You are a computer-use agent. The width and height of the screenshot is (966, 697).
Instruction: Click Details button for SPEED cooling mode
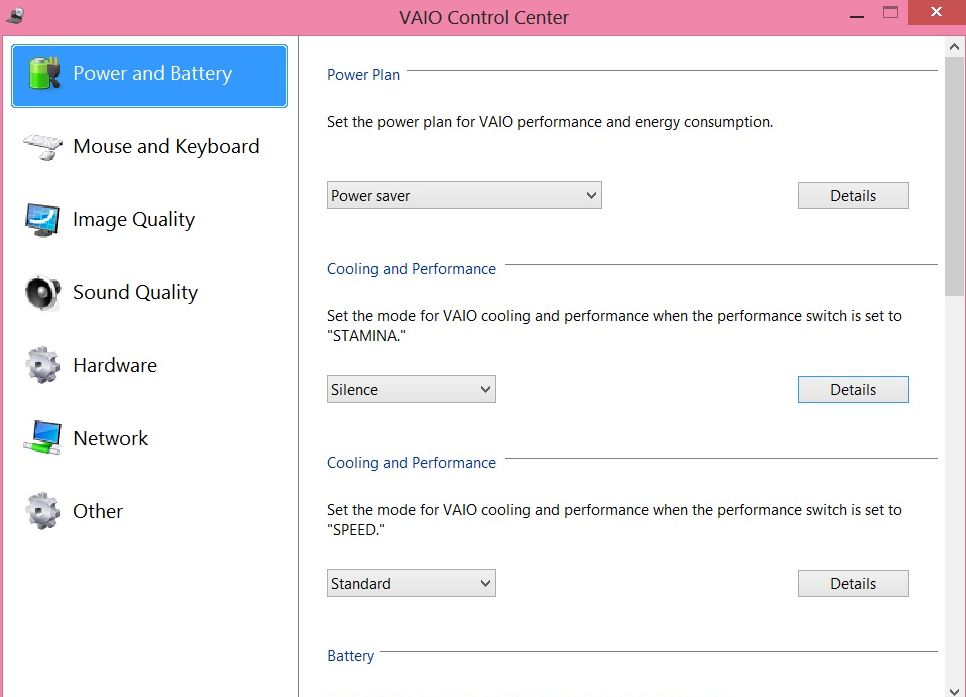click(x=853, y=584)
